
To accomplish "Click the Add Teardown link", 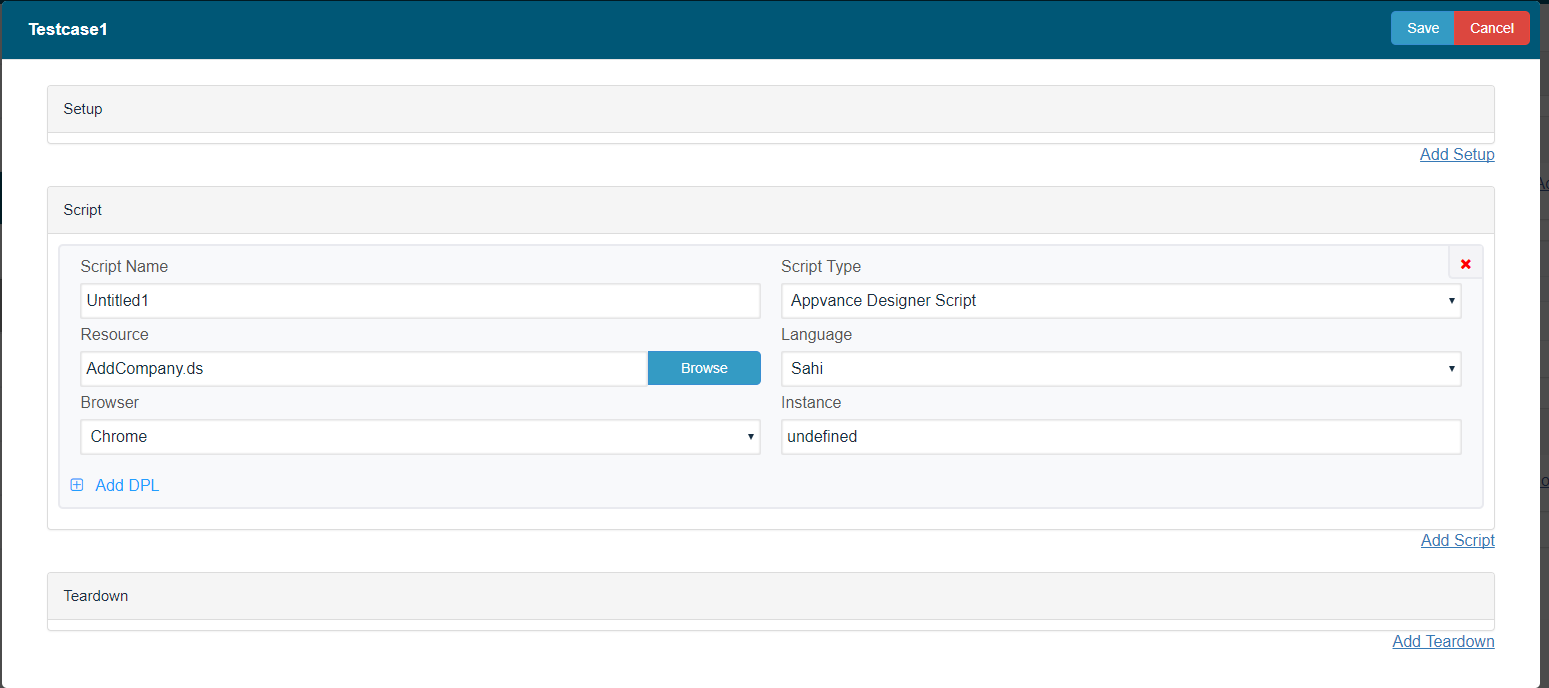I will point(1443,641).
